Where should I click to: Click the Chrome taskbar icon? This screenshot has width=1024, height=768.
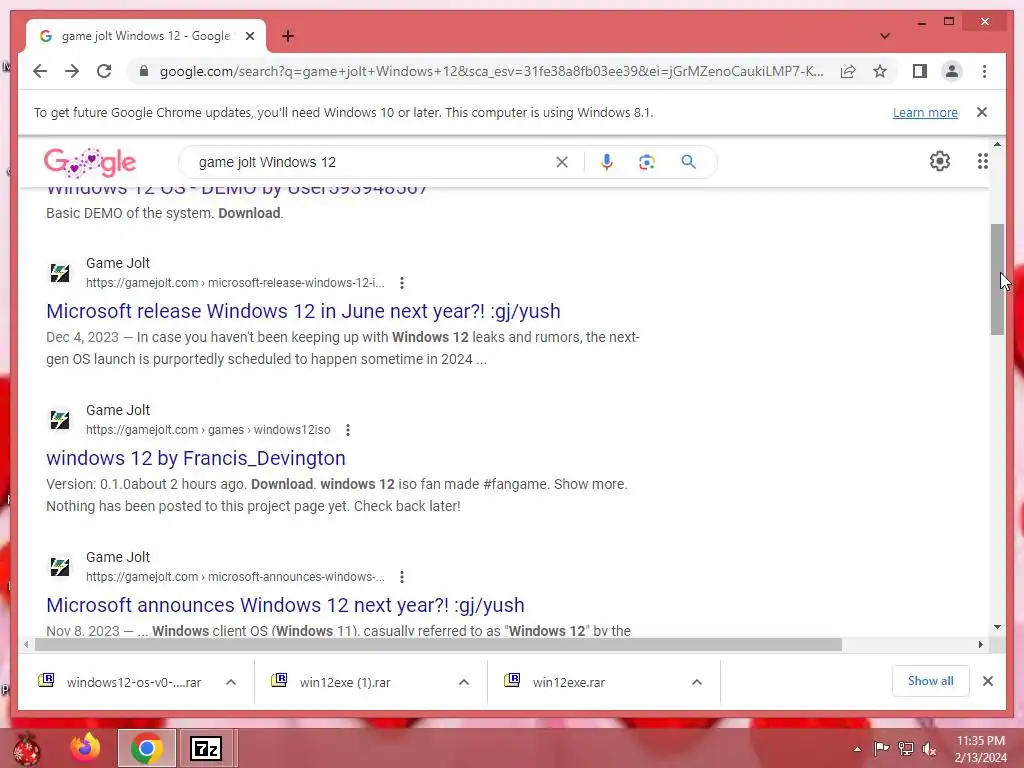[146, 748]
